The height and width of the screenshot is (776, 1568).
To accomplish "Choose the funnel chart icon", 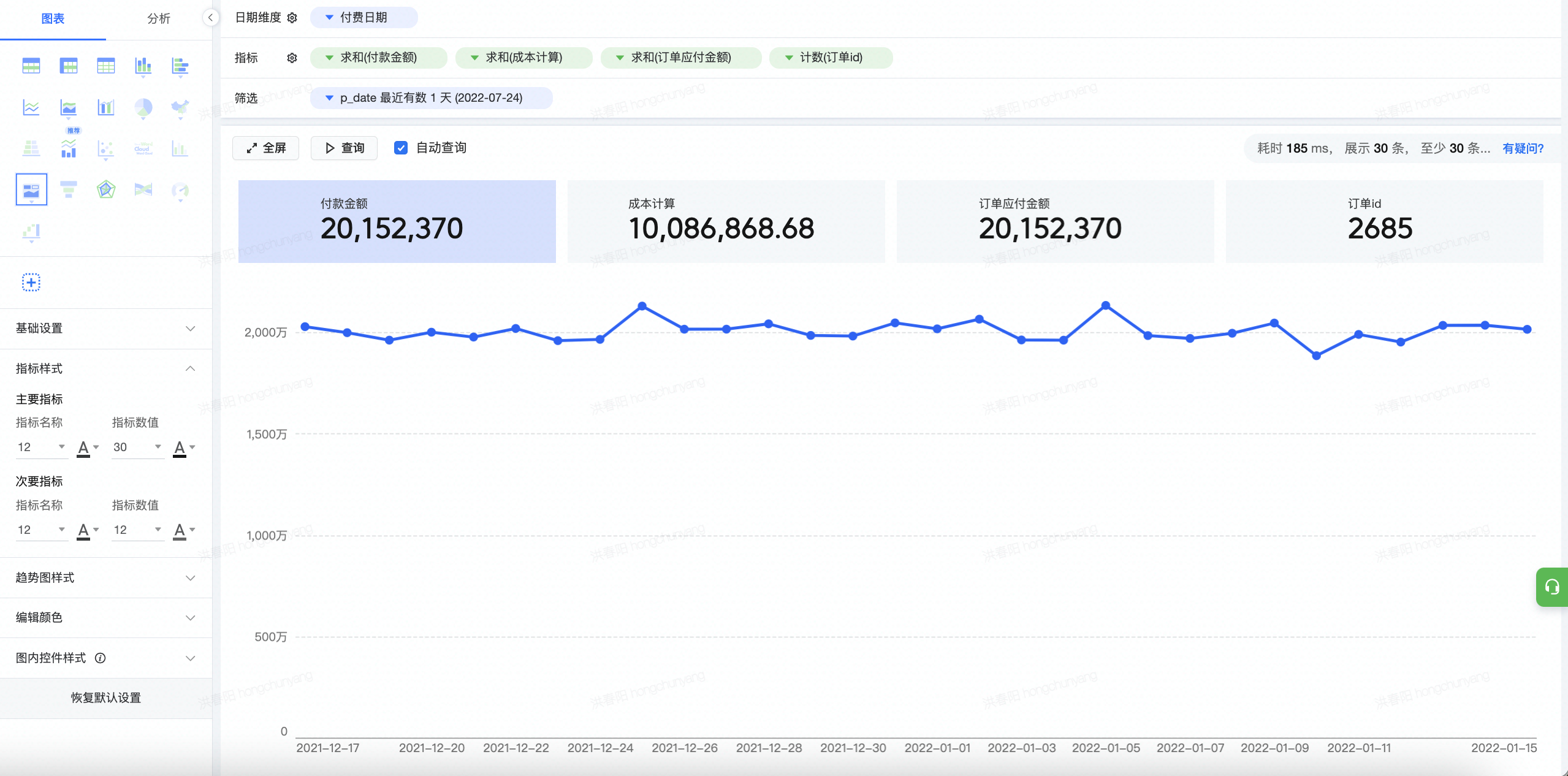I will [69, 189].
